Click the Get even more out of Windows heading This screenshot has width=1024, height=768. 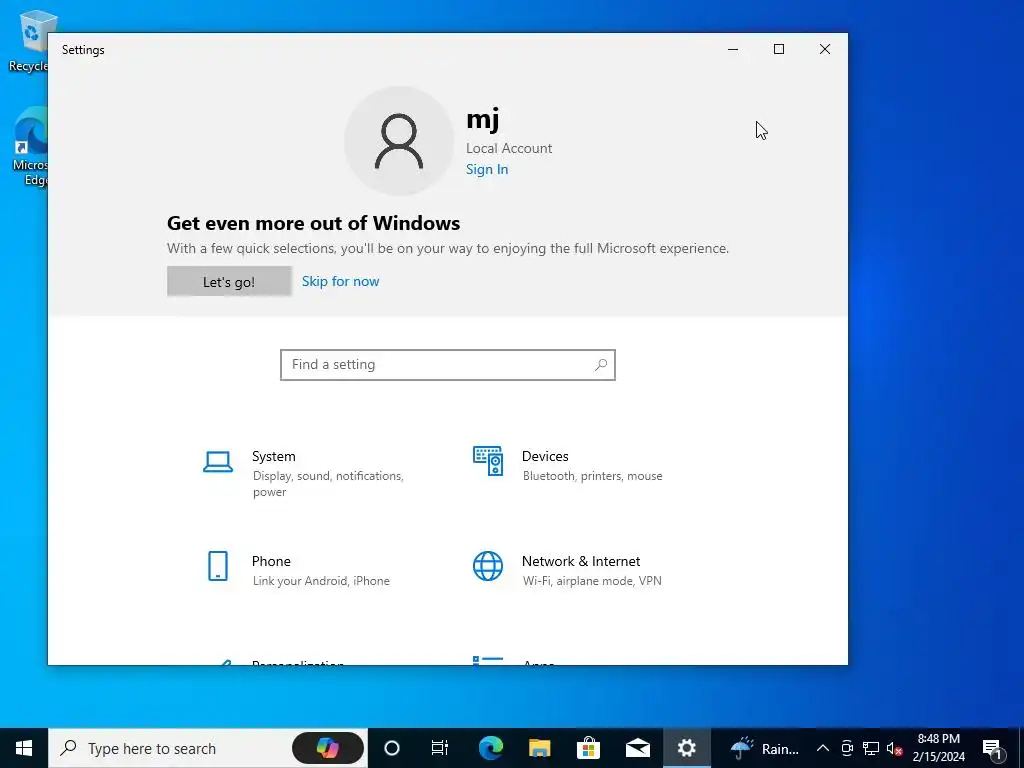click(x=313, y=223)
